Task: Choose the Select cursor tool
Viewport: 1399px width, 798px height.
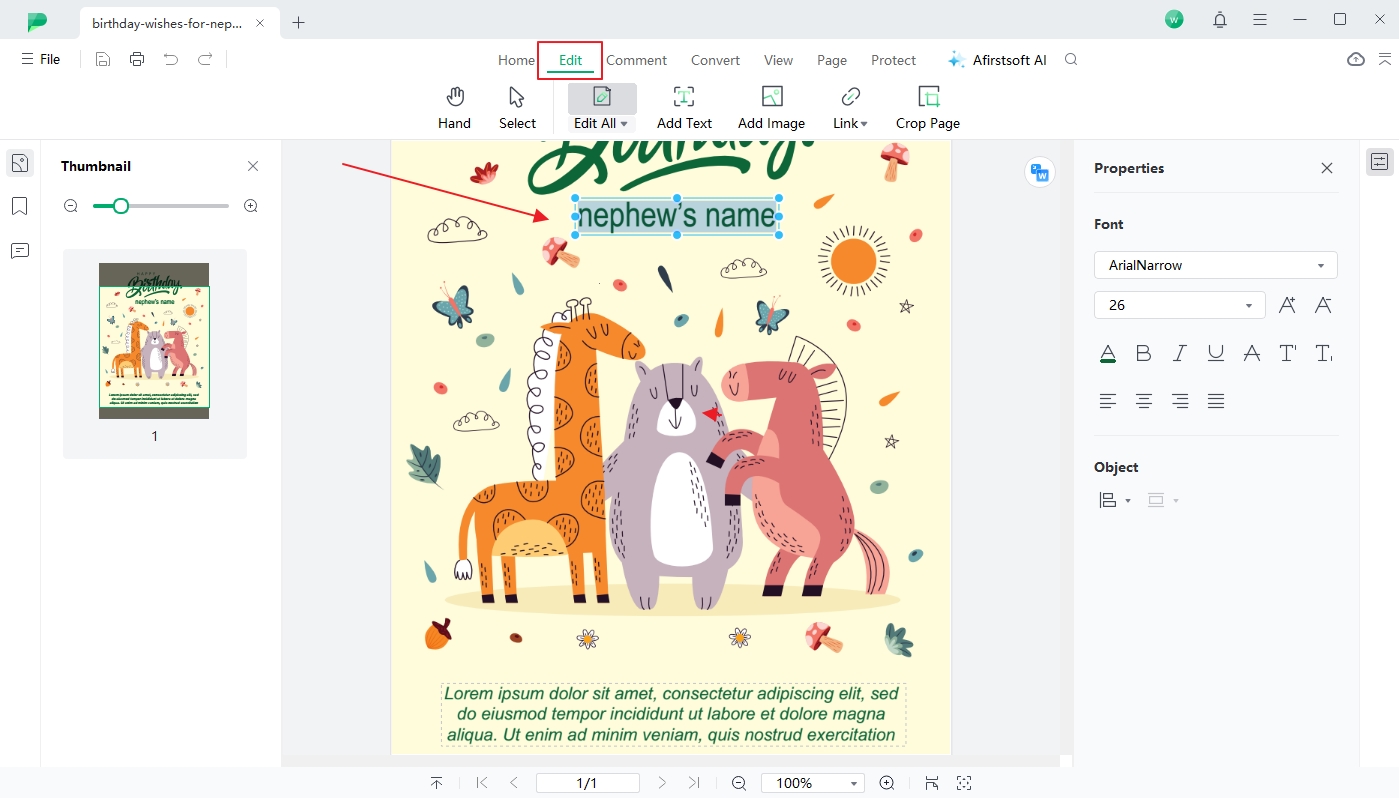Action: click(517, 108)
